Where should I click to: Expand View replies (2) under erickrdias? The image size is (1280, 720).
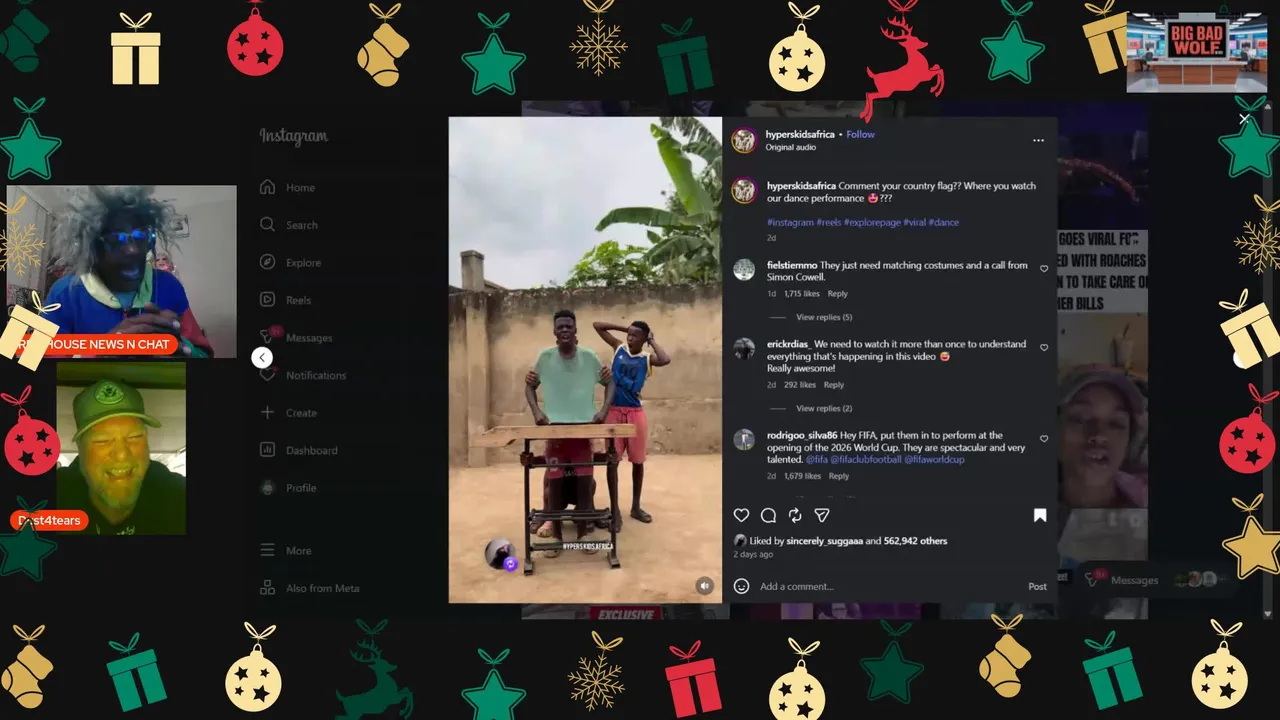(824, 408)
